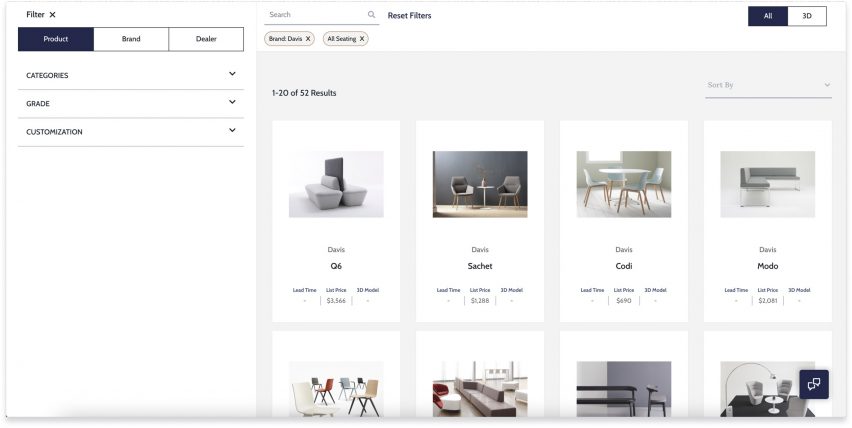The height and width of the screenshot is (428, 852).
Task: Open thumbnail with long lounge sofa
Action: point(480,389)
